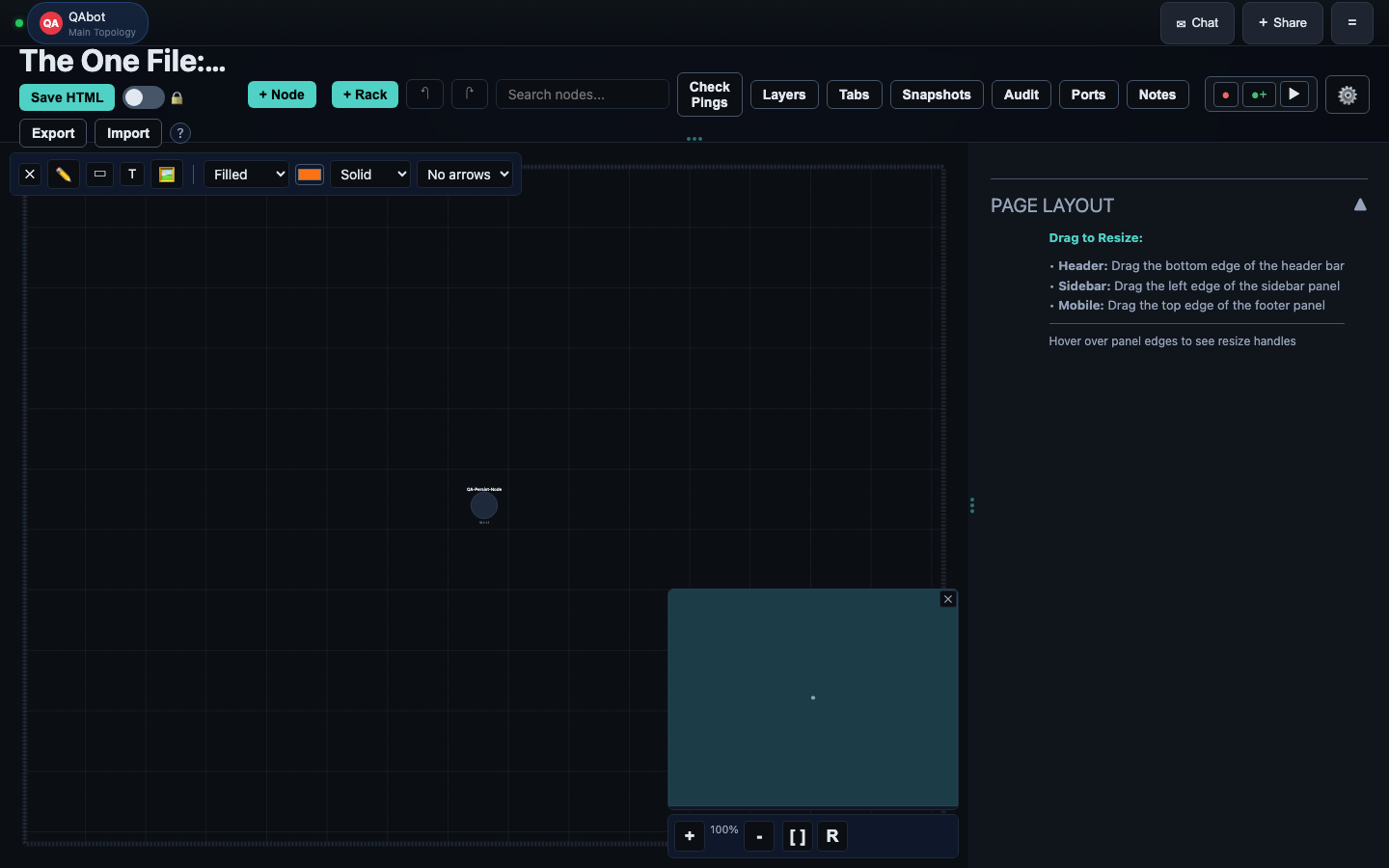Open the orange color swatch

pos(310,175)
